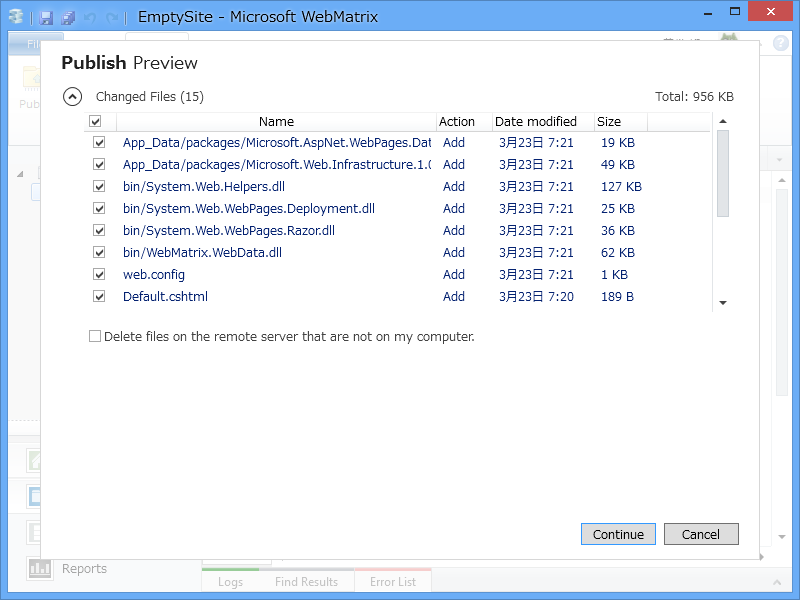Screen dimensions: 800x600
Task: Click date 3月23日 7:20 of Default.cshtml
Action: click(536, 296)
